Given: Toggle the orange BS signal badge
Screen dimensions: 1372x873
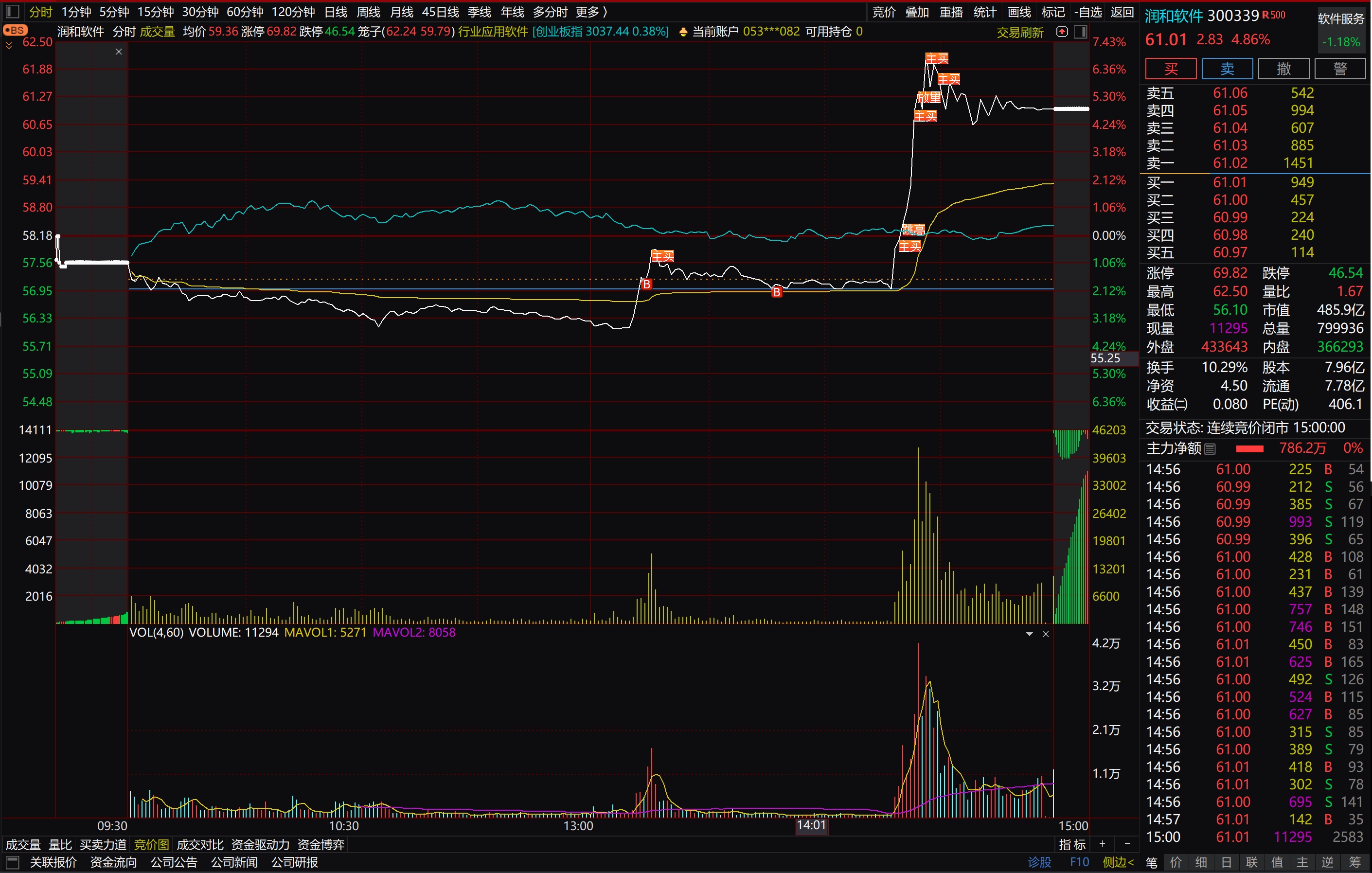Looking at the screenshot, I should click(15, 30).
